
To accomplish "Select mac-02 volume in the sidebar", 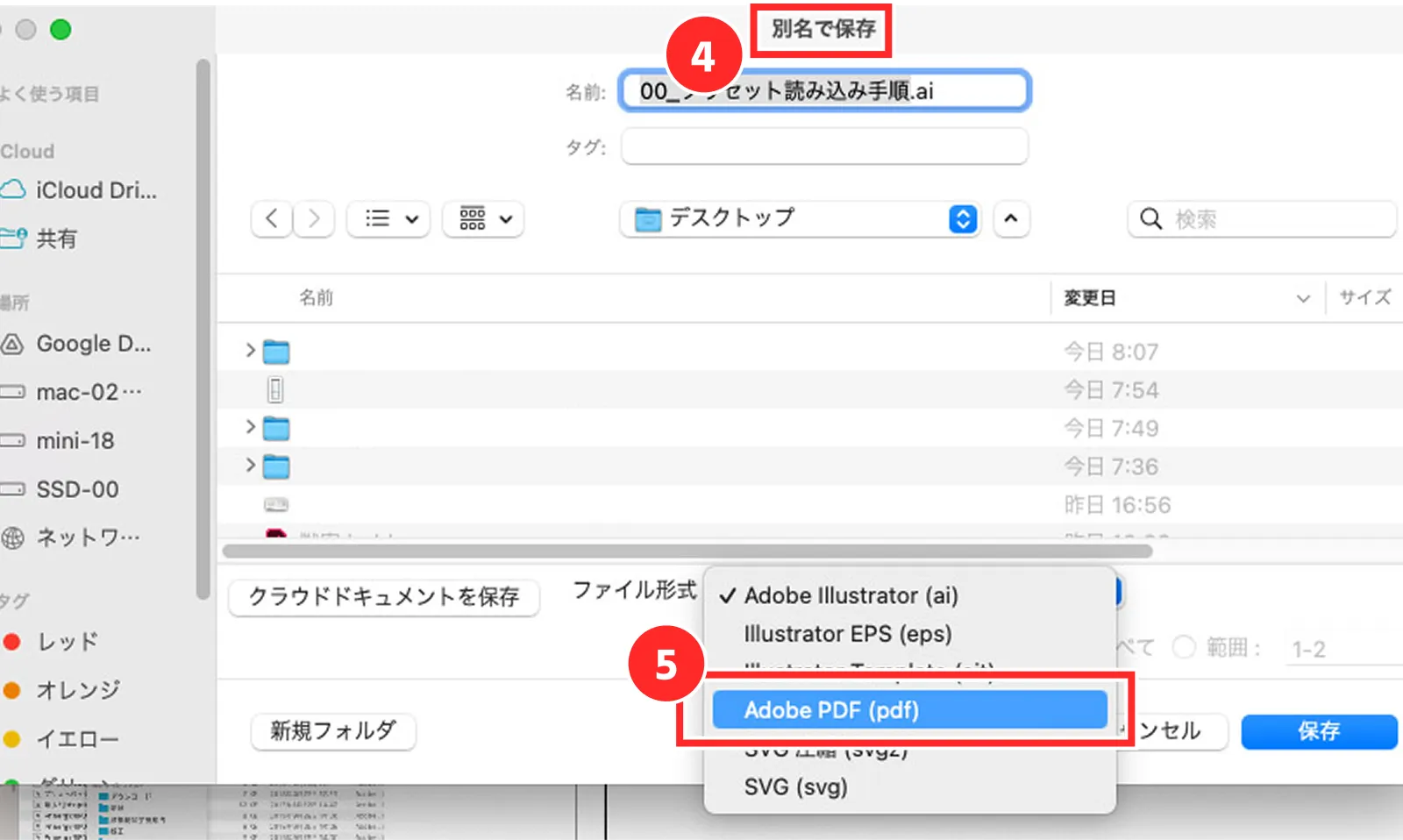I will tap(72, 392).
